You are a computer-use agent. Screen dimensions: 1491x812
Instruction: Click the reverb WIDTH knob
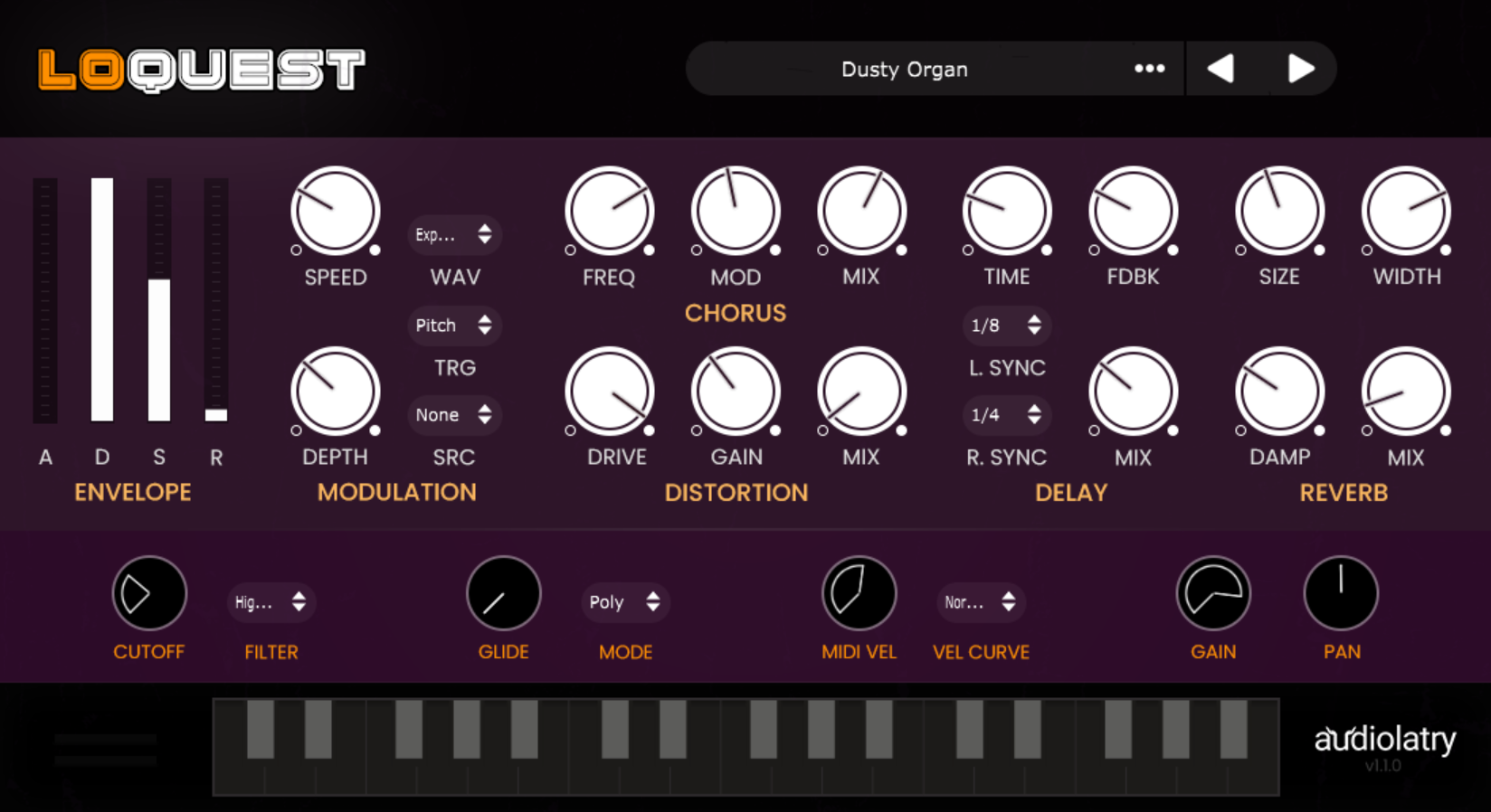coord(1406,212)
